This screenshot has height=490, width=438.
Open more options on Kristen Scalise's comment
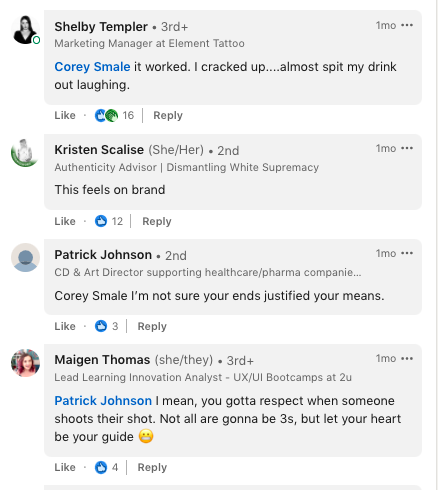(x=407, y=148)
